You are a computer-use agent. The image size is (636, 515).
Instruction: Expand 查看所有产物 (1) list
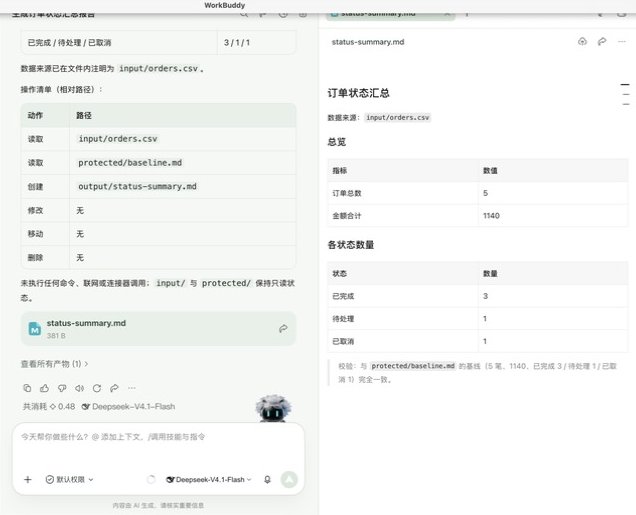[x=54, y=364]
